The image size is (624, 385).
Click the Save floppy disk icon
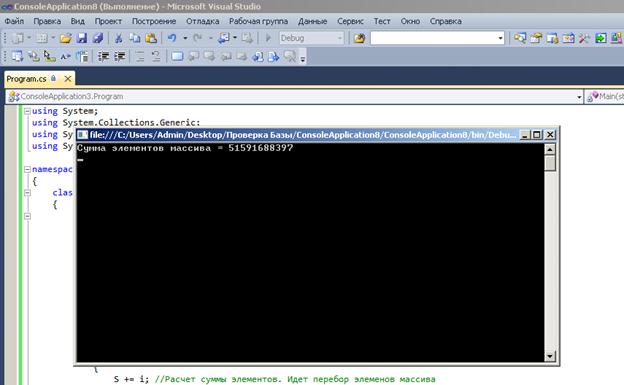click(x=82, y=38)
